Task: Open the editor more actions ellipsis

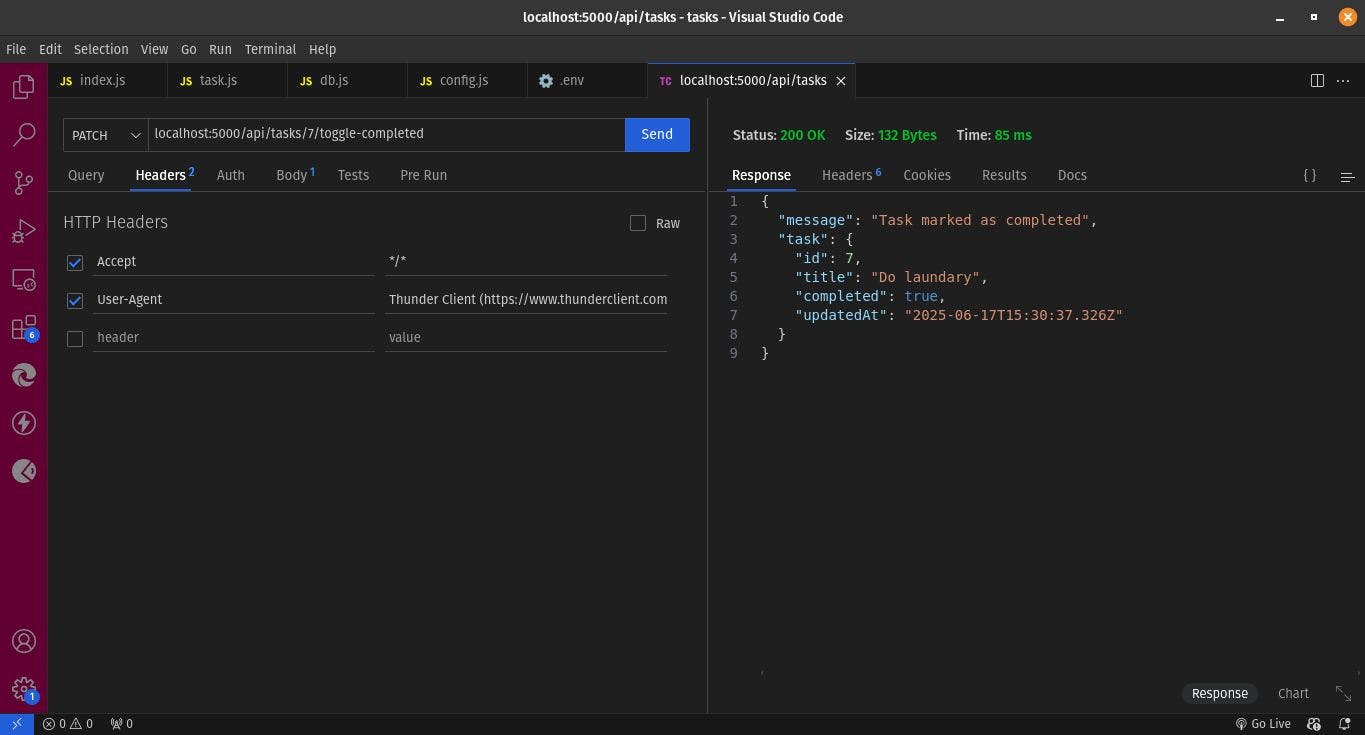Action: tap(1345, 81)
